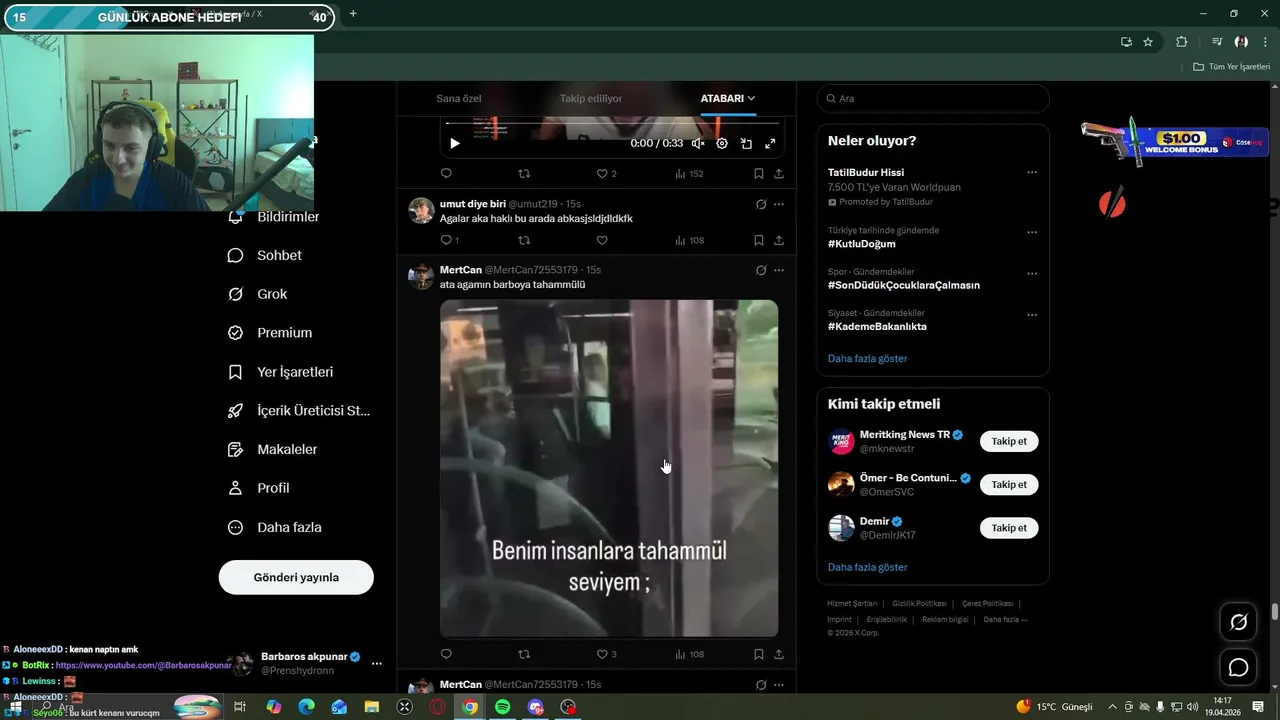Play MertCan's 'Benim insanlara tahammül' video
Viewport: 1280px width, 720px height.
coord(609,468)
